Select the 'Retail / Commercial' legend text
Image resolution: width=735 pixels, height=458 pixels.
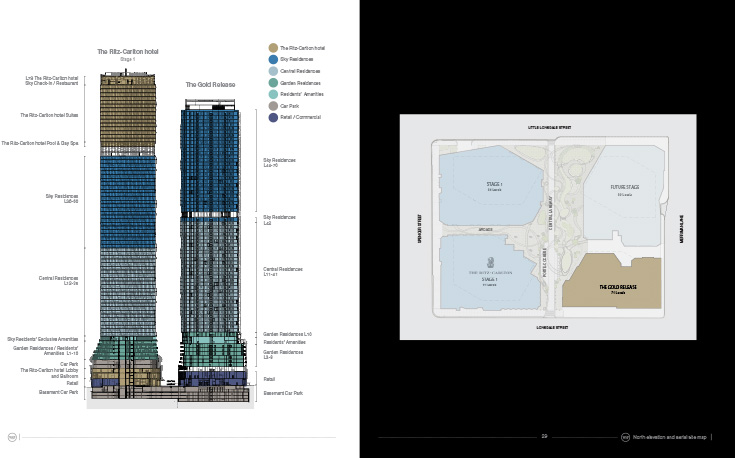tap(300, 117)
